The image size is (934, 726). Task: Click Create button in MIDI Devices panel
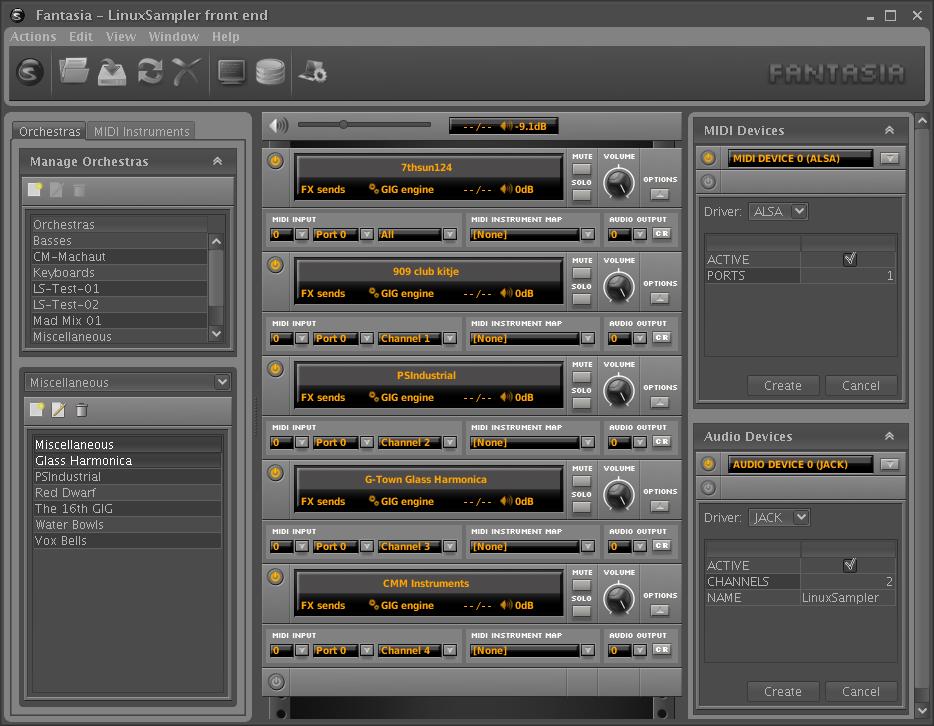pos(782,385)
